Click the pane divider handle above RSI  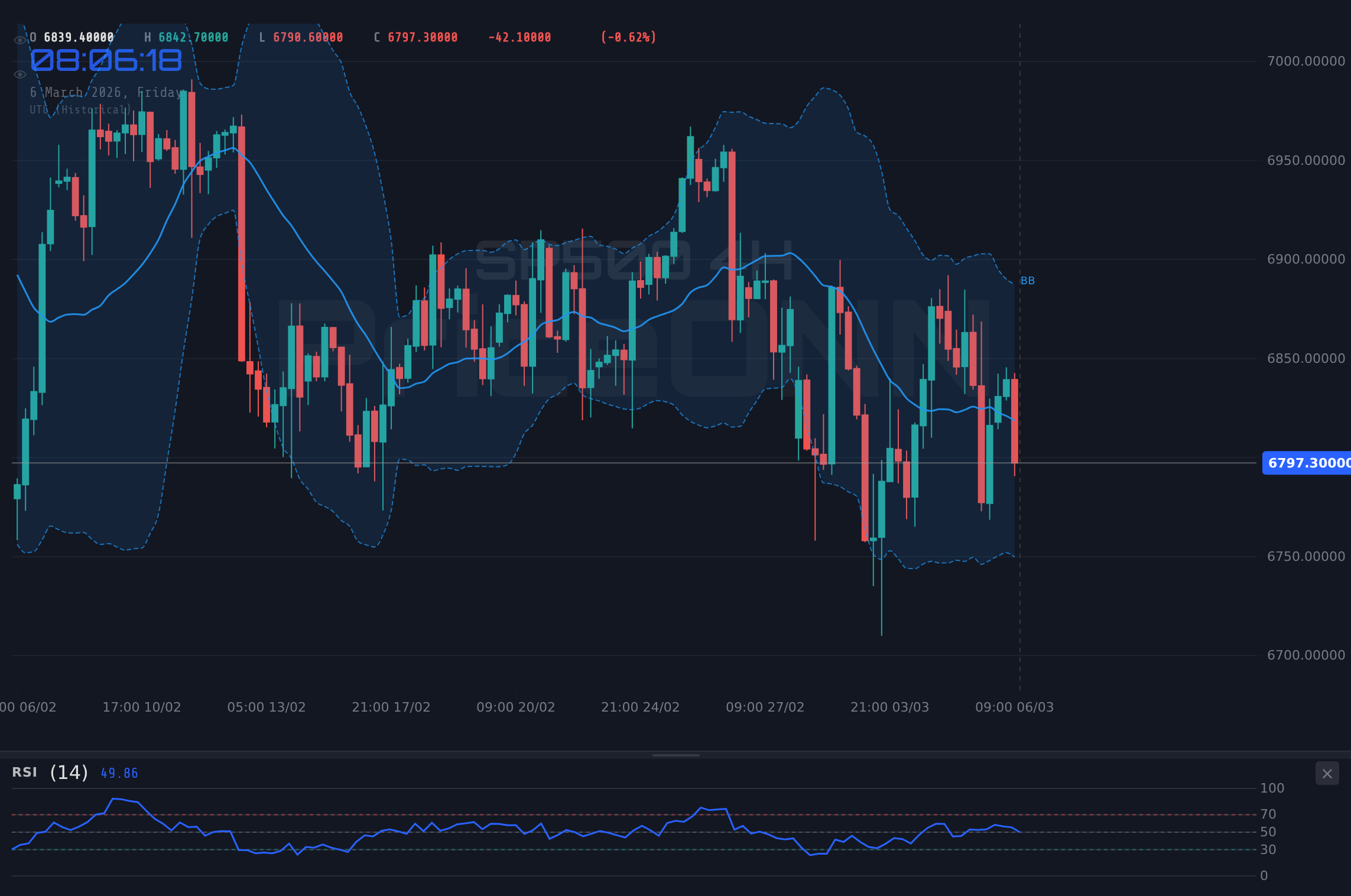point(675,755)
